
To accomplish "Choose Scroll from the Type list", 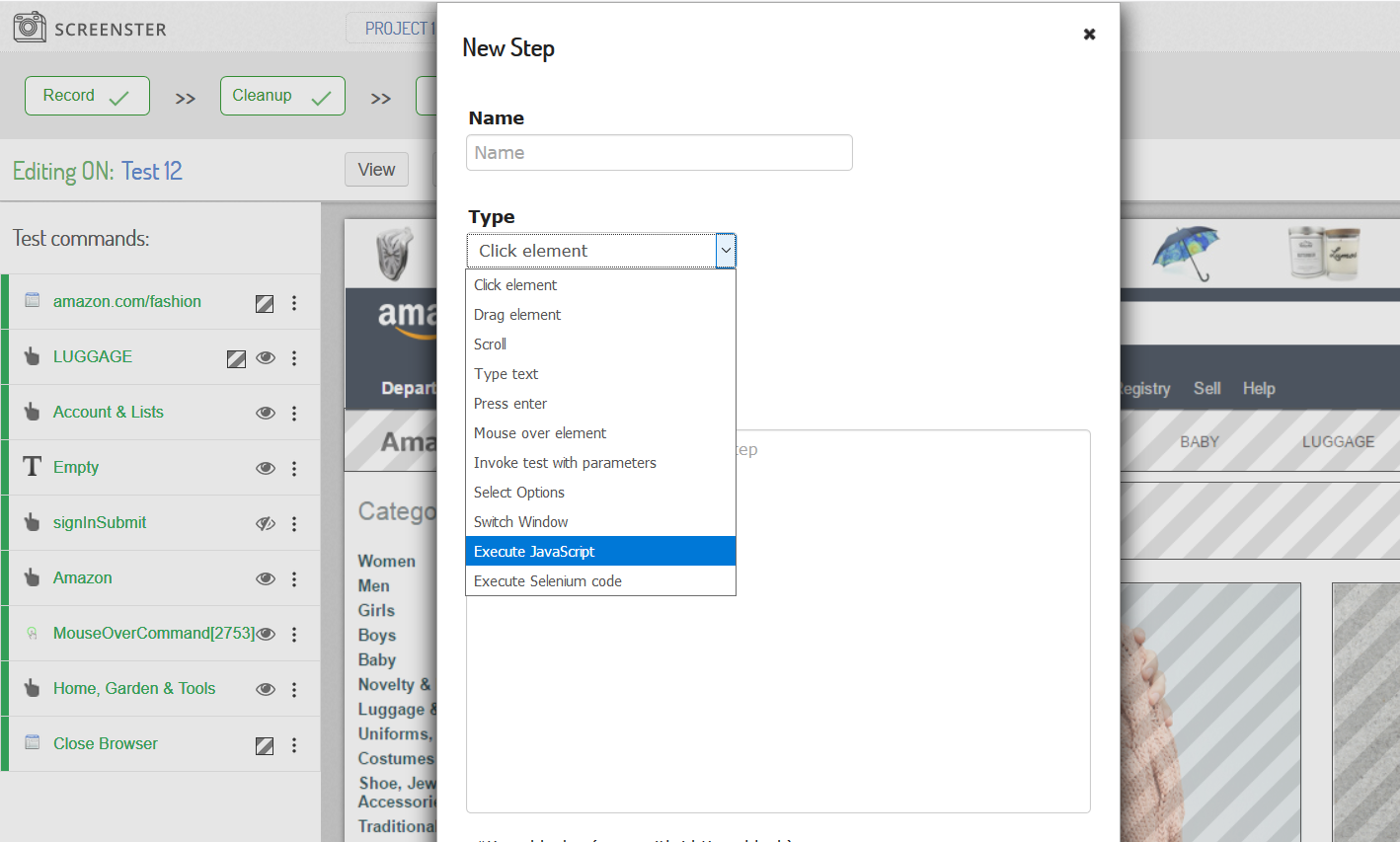I will [600, 344].
